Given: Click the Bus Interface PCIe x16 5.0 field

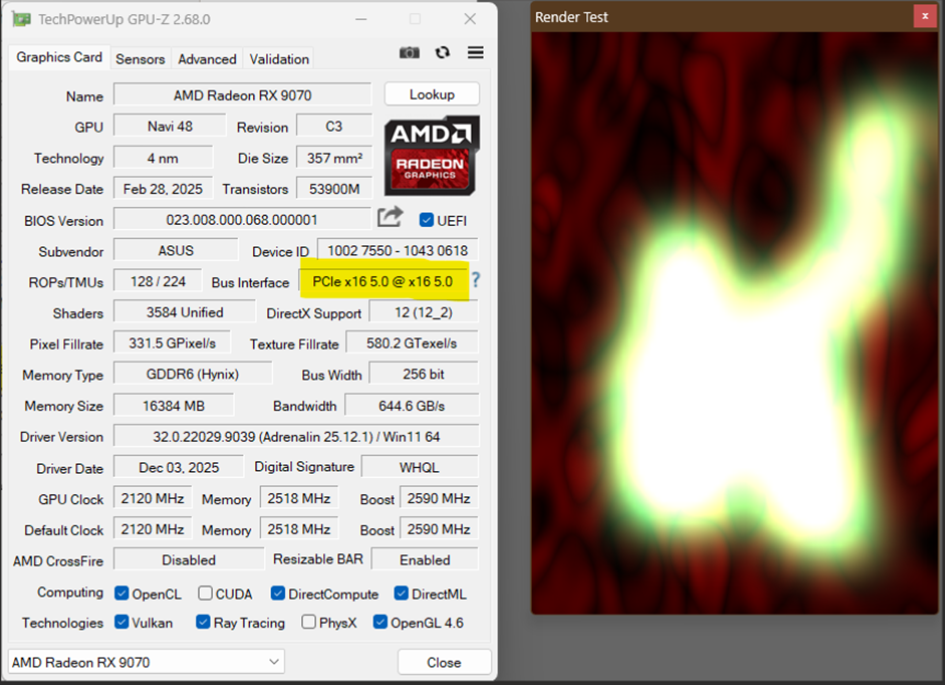Looking at the screenshot, I should 383,281.
